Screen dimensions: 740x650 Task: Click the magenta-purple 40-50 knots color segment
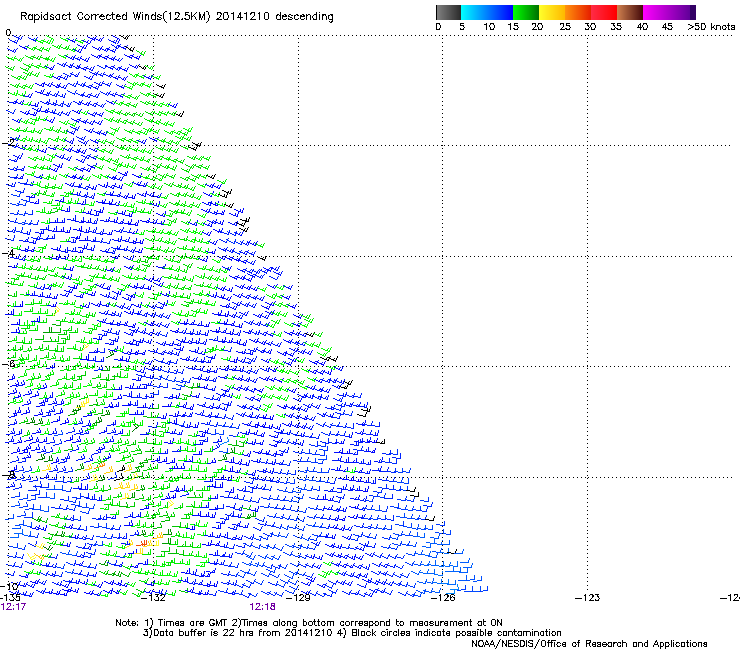[x=669, y=12]
